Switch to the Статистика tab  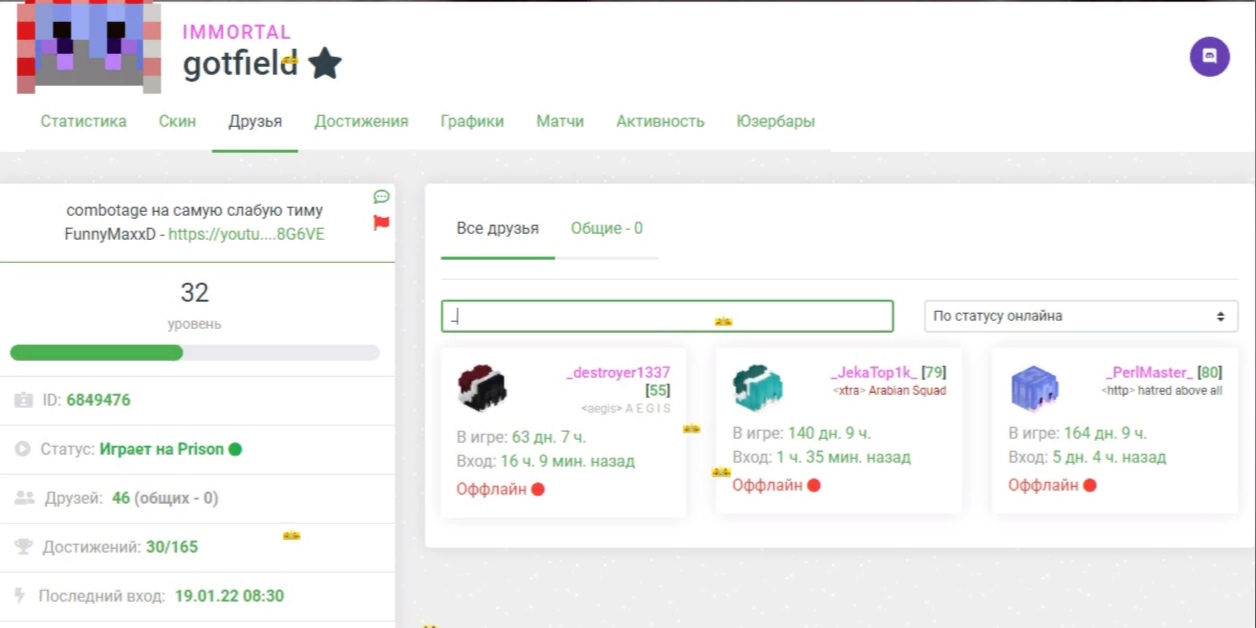[83, 121]
